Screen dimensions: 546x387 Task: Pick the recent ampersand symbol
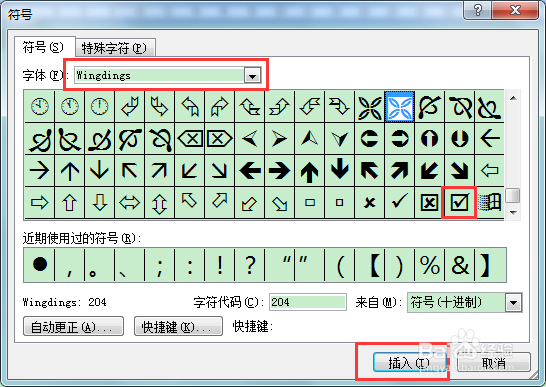coord(460,265)
